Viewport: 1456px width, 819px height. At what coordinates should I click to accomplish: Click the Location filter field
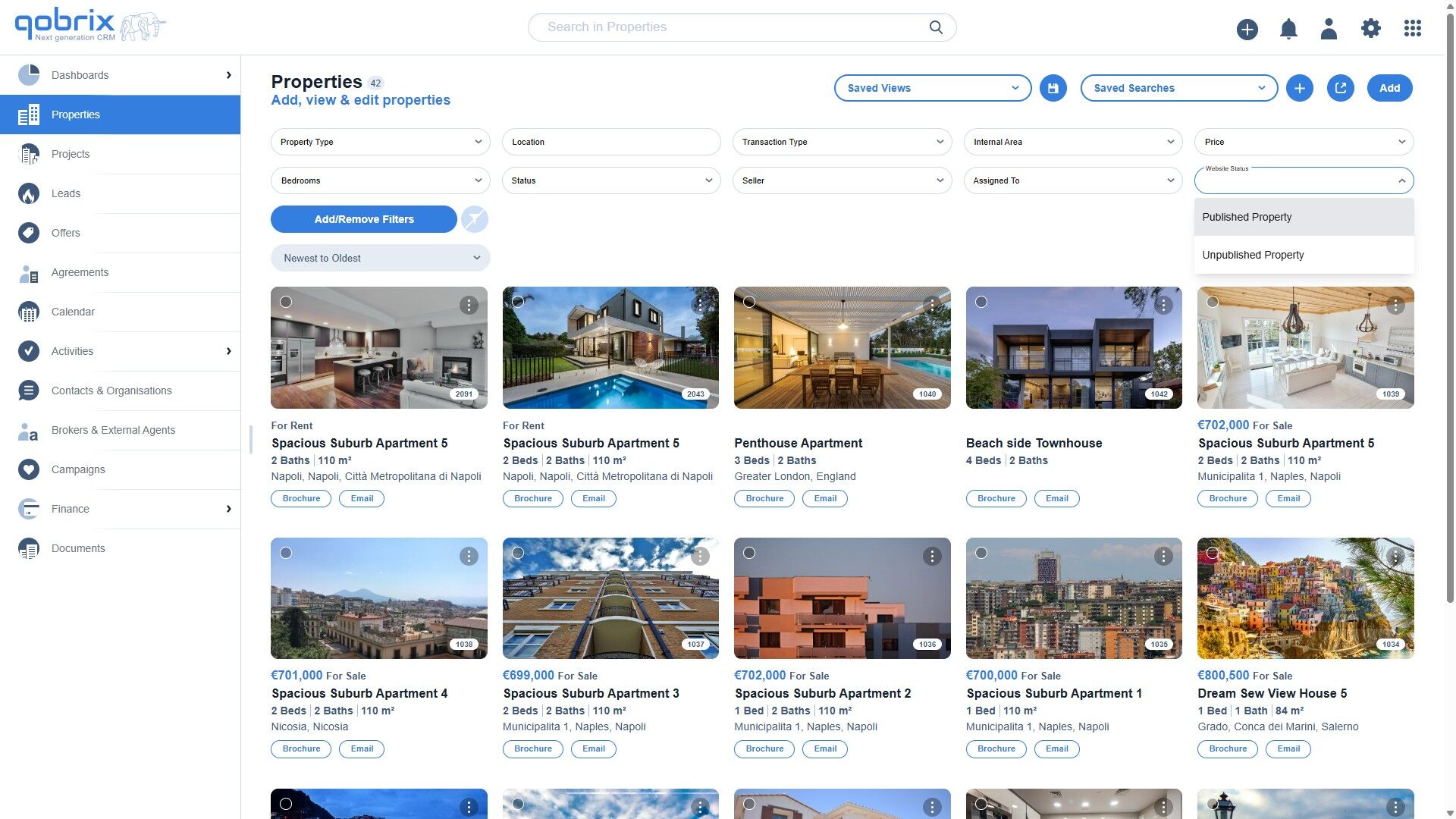tap(611, 142)
